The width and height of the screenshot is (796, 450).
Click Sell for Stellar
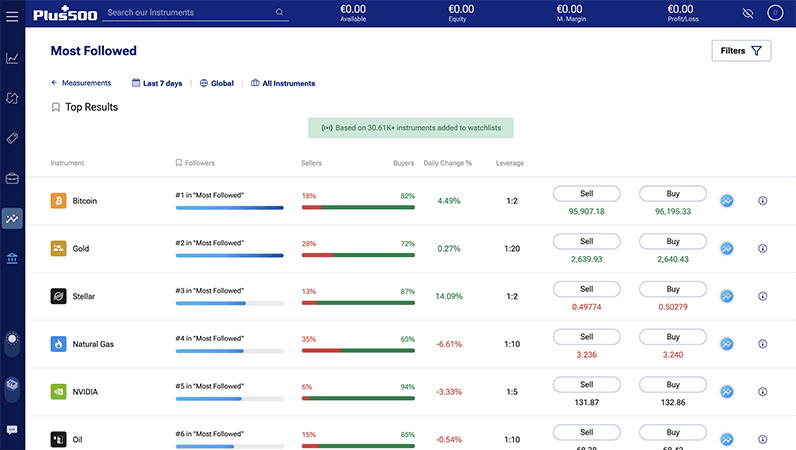click(586, 289)
